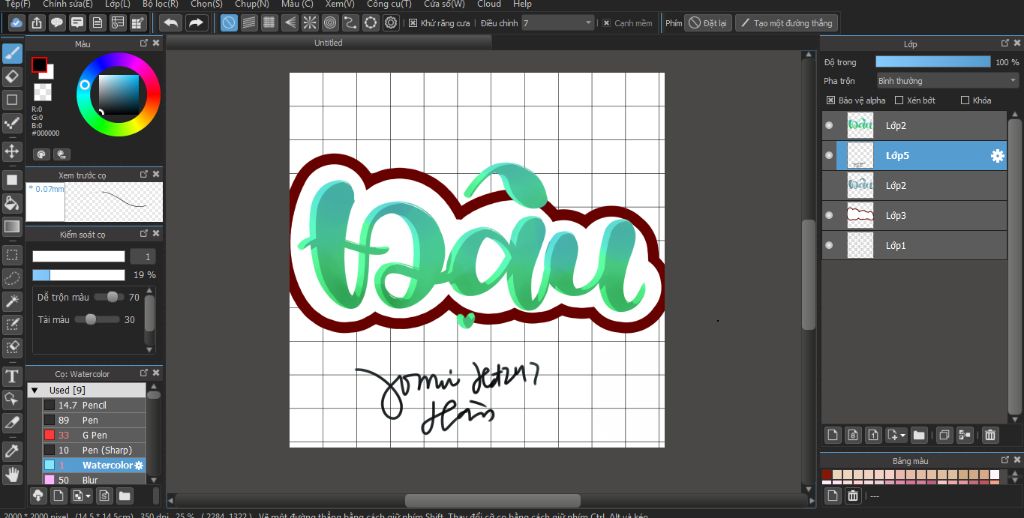
Task: Select the G Pen brush
Action: [94, 435]
